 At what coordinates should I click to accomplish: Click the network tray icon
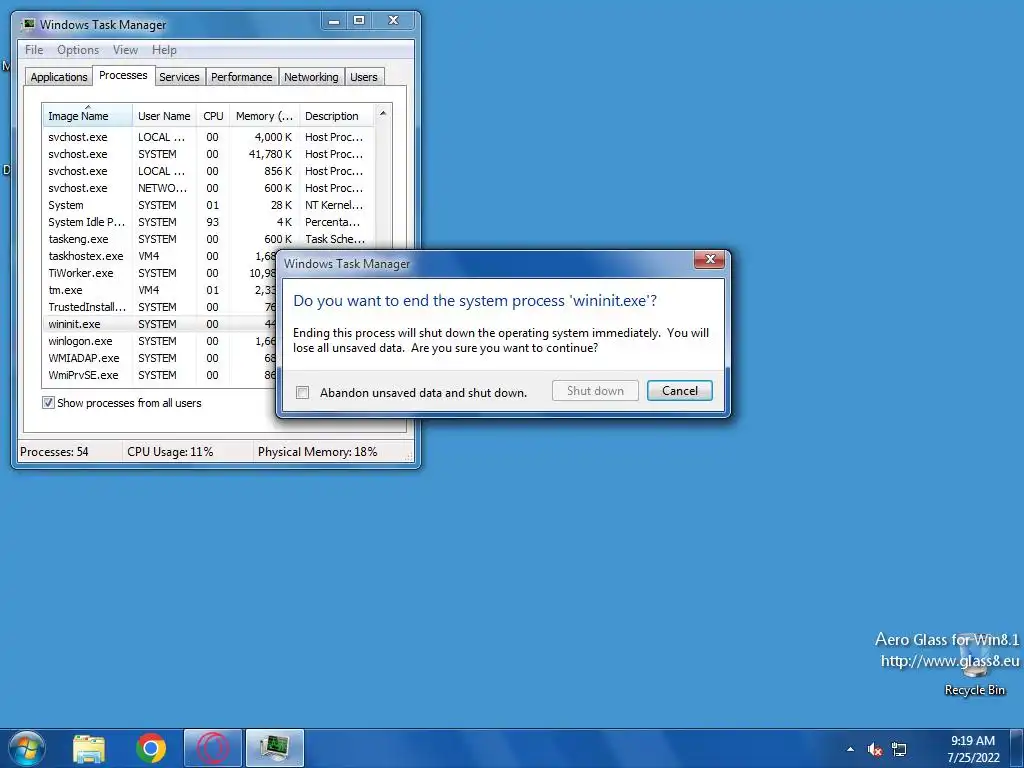tap(899, 749)
